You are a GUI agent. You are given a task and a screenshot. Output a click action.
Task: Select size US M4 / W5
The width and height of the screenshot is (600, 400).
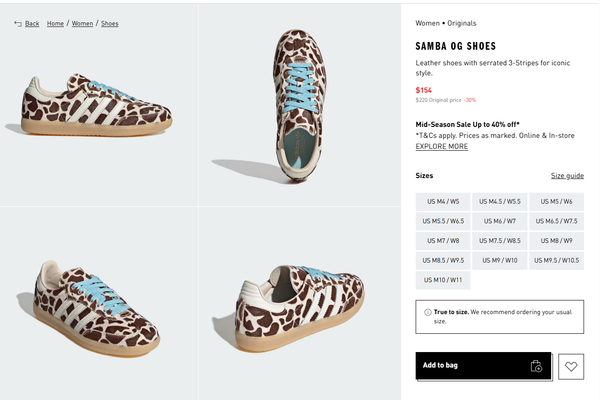tap(443, 201)
